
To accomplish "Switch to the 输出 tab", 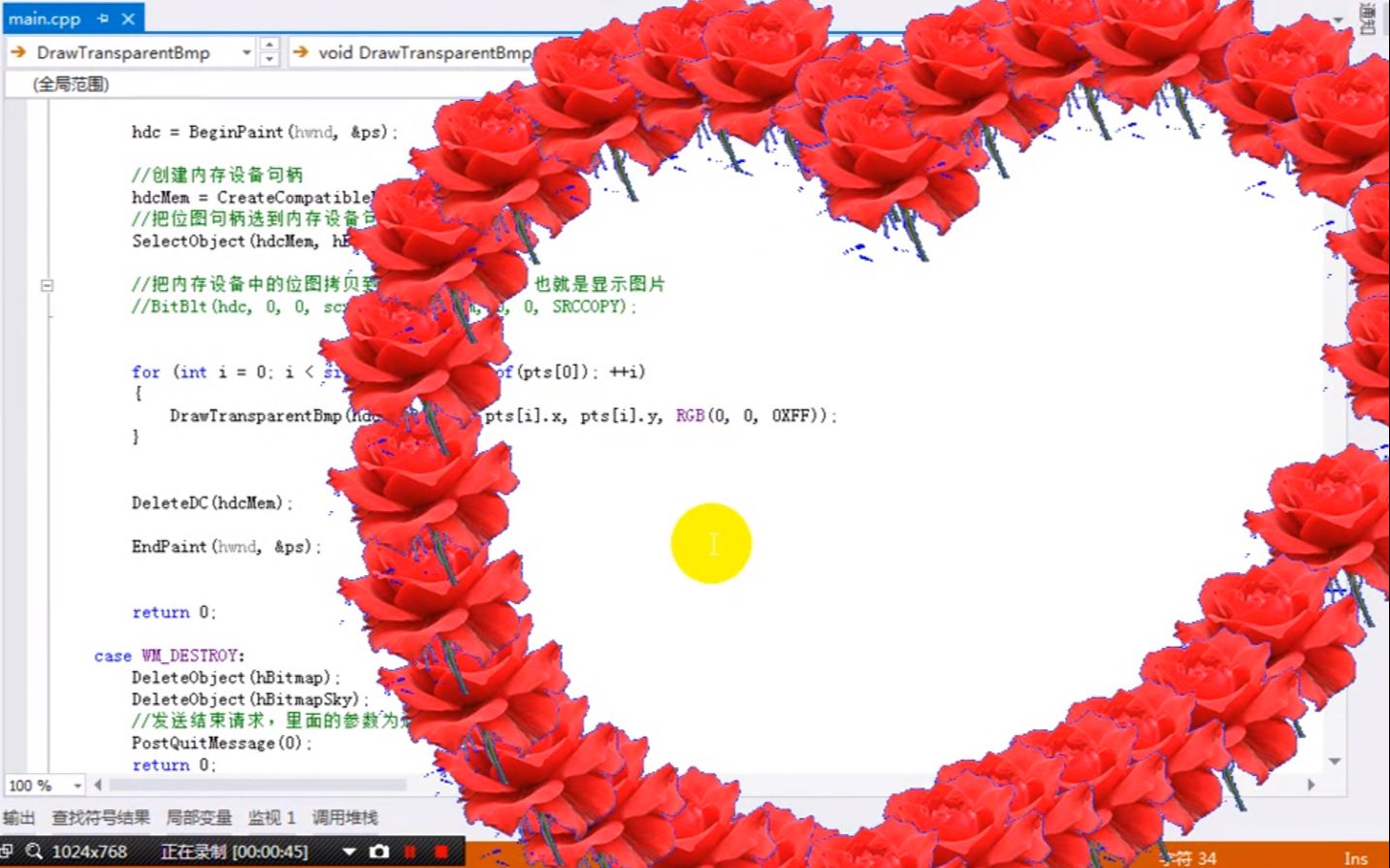I will [x=19, y=818].
